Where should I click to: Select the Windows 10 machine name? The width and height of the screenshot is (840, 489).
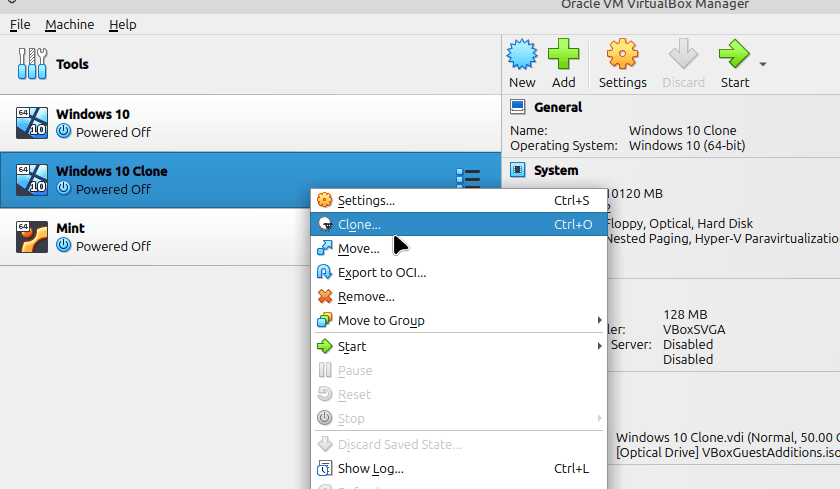(x=93, y=114)
